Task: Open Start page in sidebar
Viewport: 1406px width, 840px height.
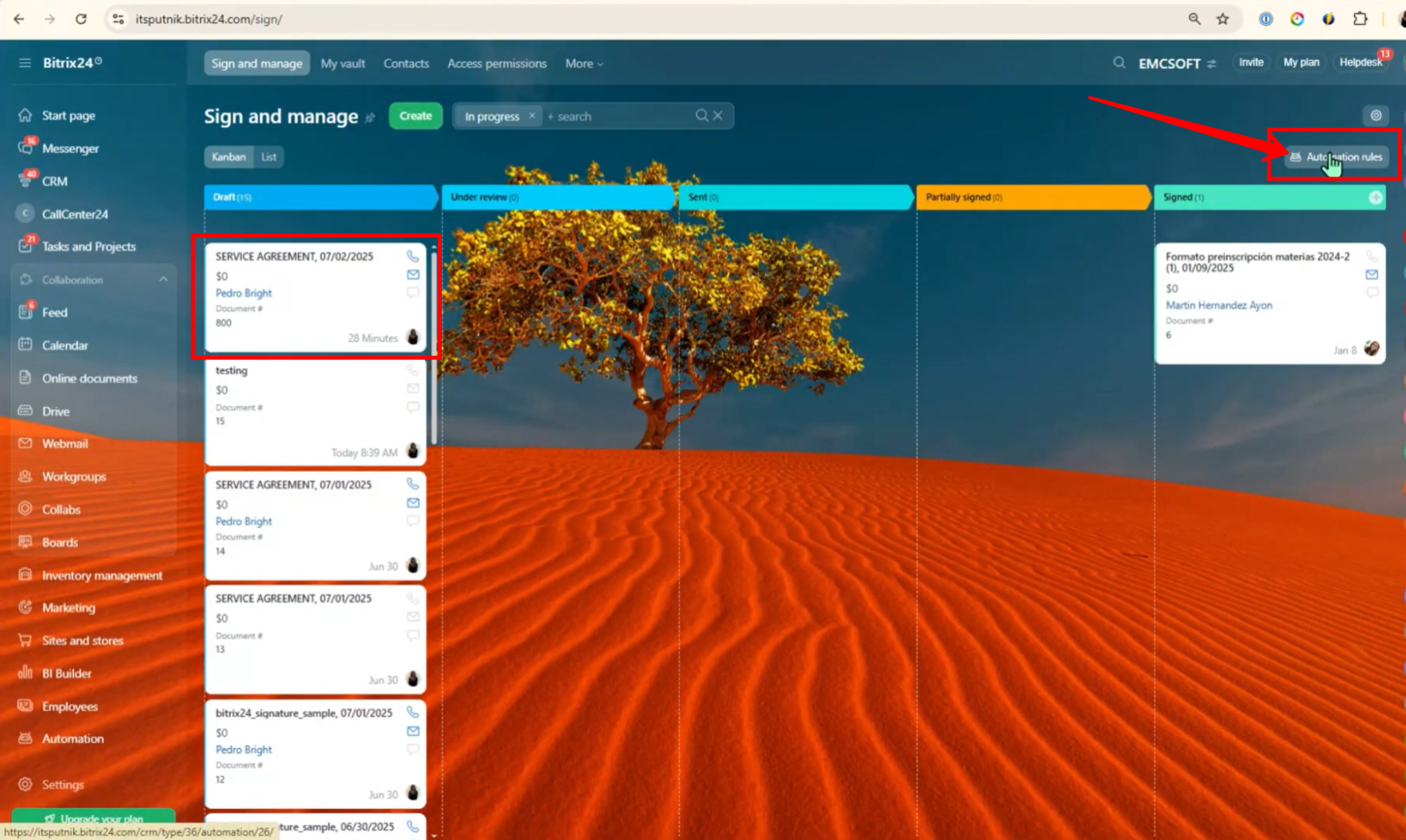Action: (x=68, y=115)
